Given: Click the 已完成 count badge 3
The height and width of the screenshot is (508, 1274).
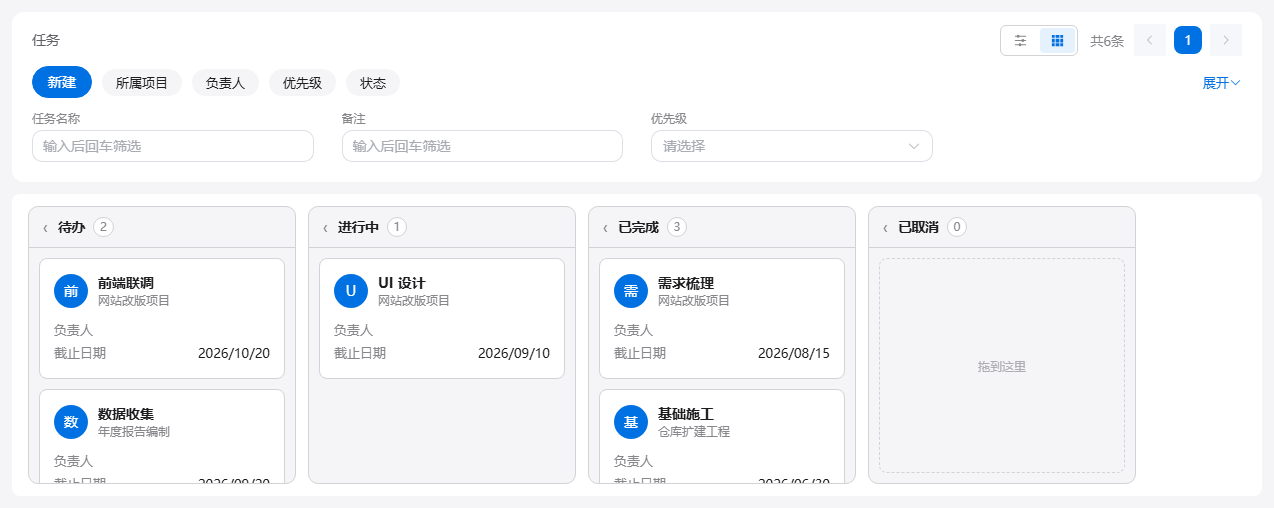Looking at the screenshot, I should pos(677,227).
